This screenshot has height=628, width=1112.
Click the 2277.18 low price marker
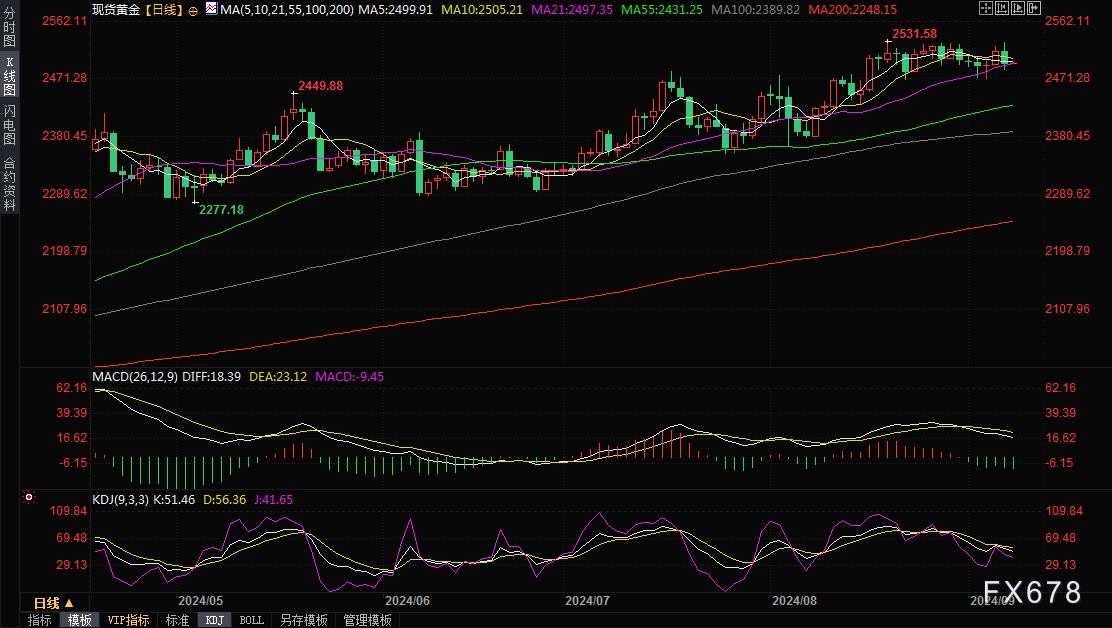pyautogui.click(x=221, y=210)
